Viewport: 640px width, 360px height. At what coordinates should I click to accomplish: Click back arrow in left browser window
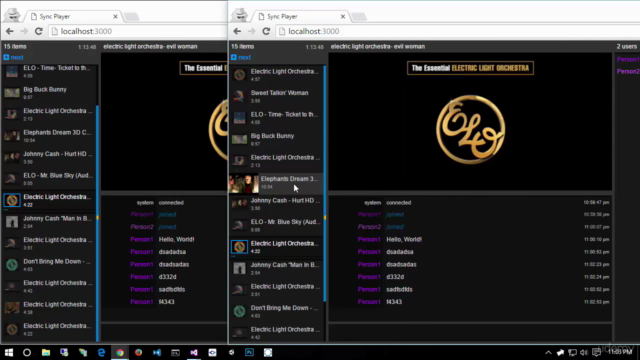click(10, 31)
